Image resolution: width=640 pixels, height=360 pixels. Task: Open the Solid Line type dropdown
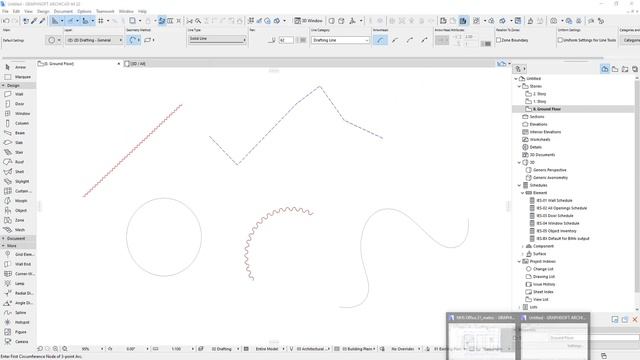tap(217, 39)
